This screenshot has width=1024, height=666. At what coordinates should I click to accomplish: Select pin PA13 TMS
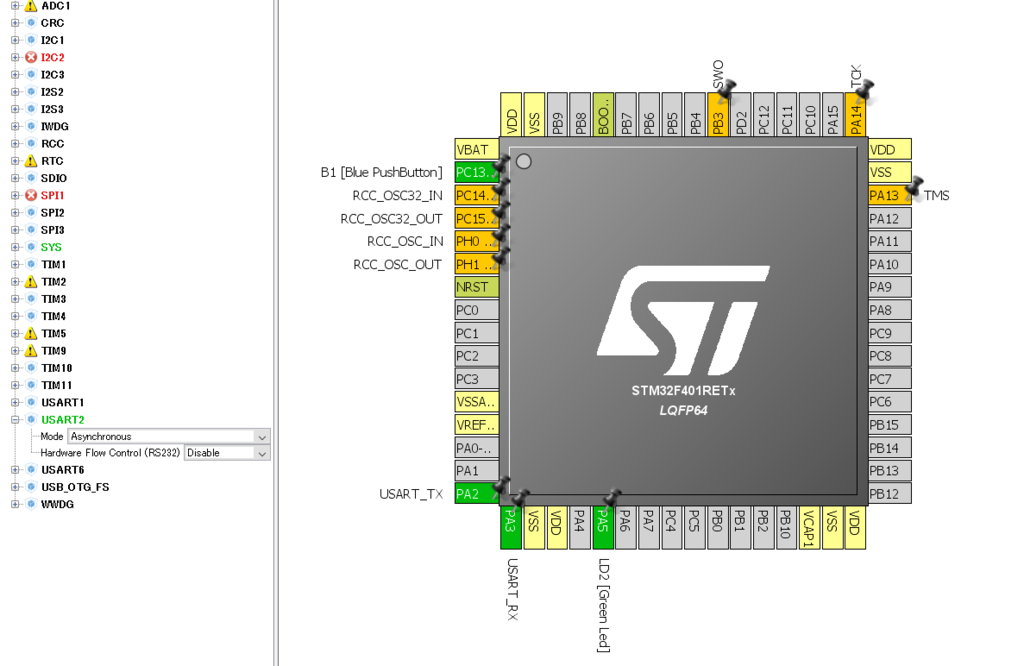pyautogui.click(x=889, y=195)
